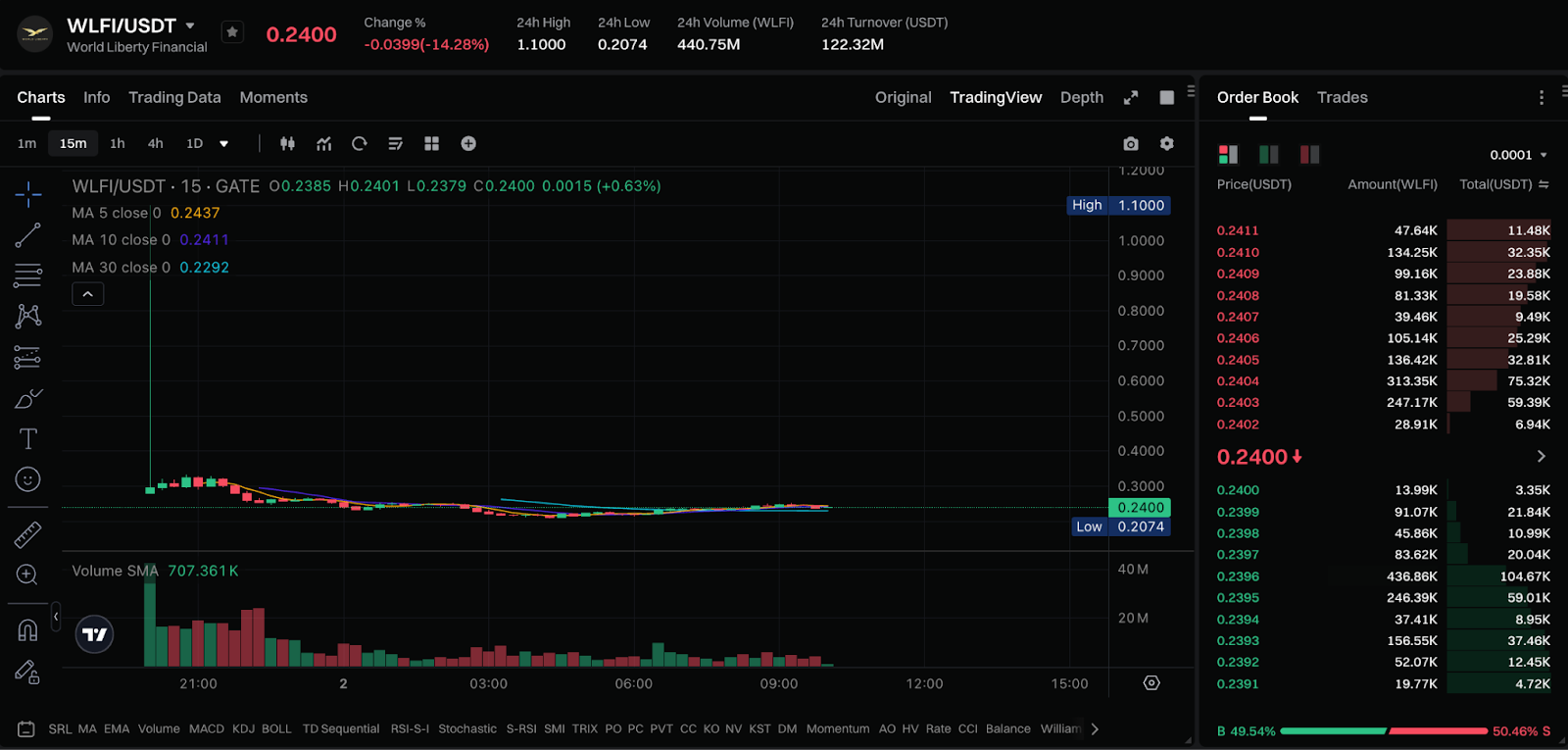The image size is (1568, 750).
Task: Add WLFI/USDT to favorites star
Action: tap(232, 32)
